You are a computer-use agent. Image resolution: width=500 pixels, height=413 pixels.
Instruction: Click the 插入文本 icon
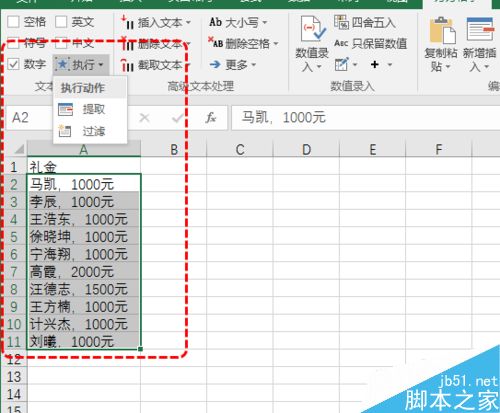pyautogui.click(x=128, y=23)
